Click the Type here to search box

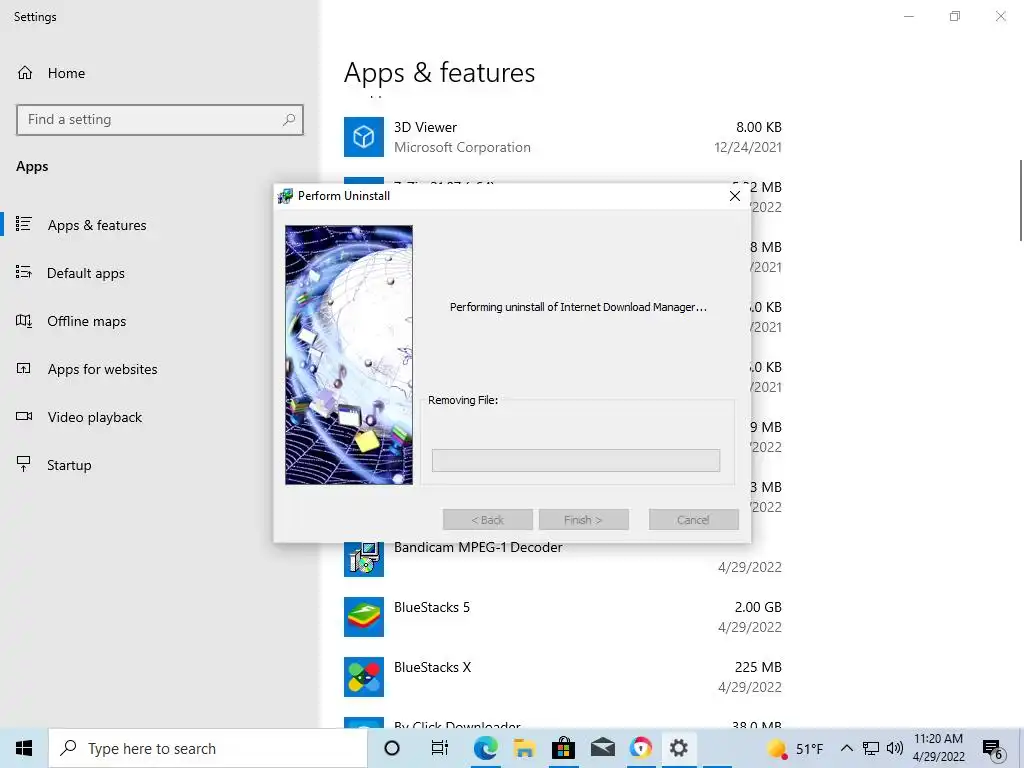(x=208, y=748)
